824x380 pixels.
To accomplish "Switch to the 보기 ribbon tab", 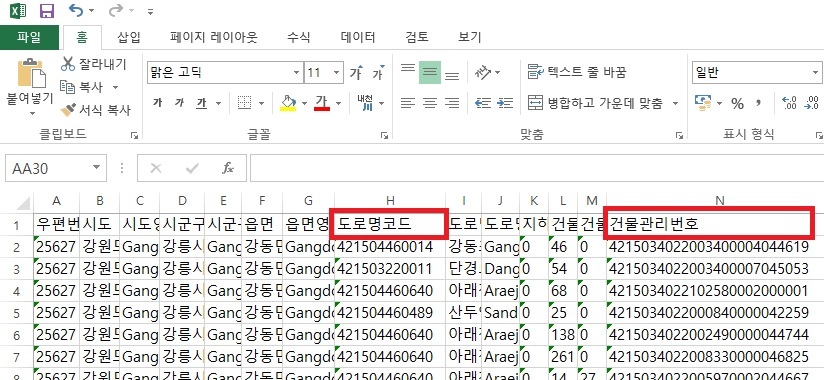I will tap(469, 37).
